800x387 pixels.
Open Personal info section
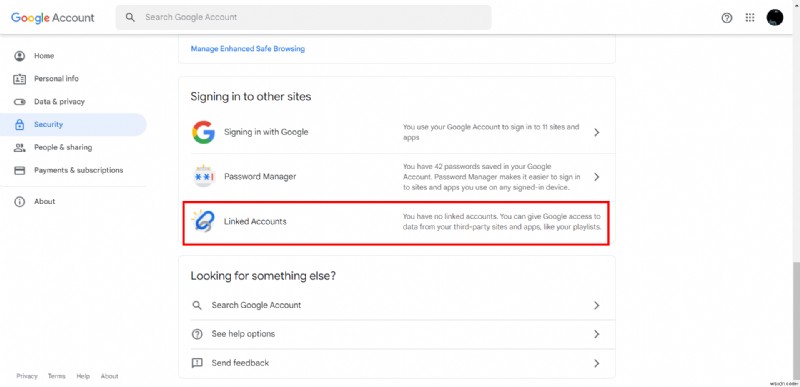pyautogui.click(x=73, y=79)
